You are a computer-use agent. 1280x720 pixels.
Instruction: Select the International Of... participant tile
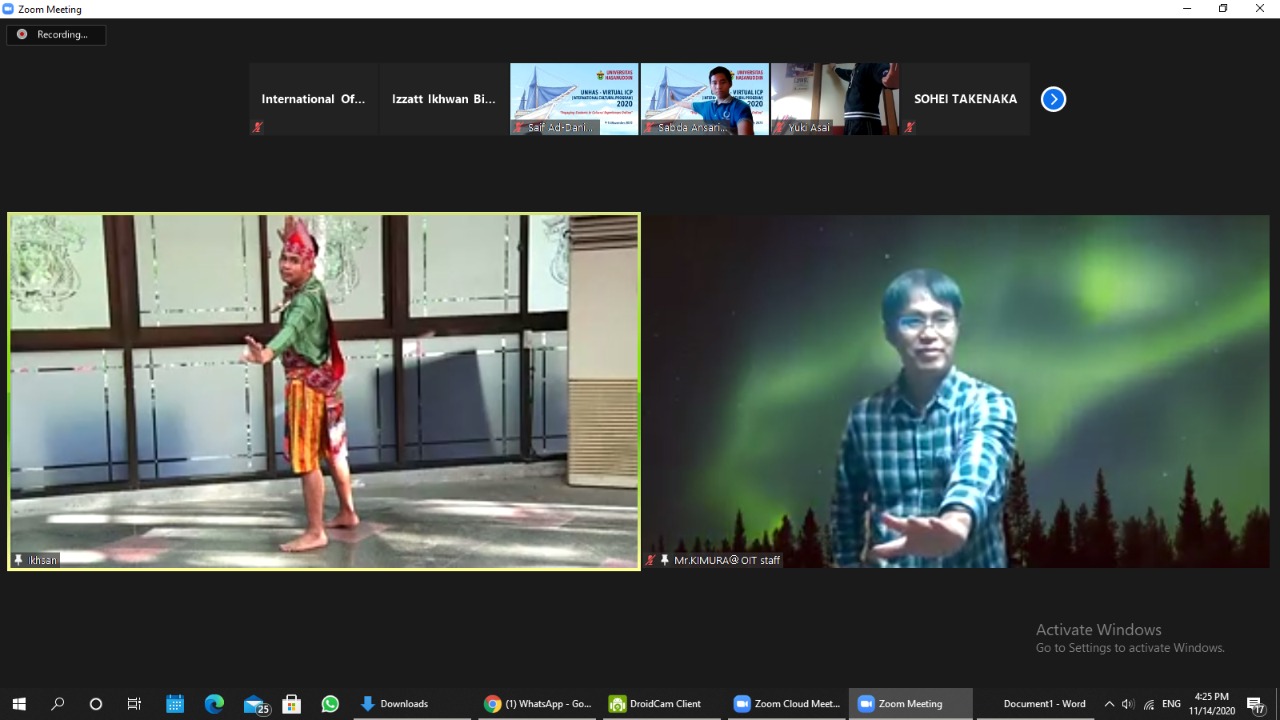point(313,99)
